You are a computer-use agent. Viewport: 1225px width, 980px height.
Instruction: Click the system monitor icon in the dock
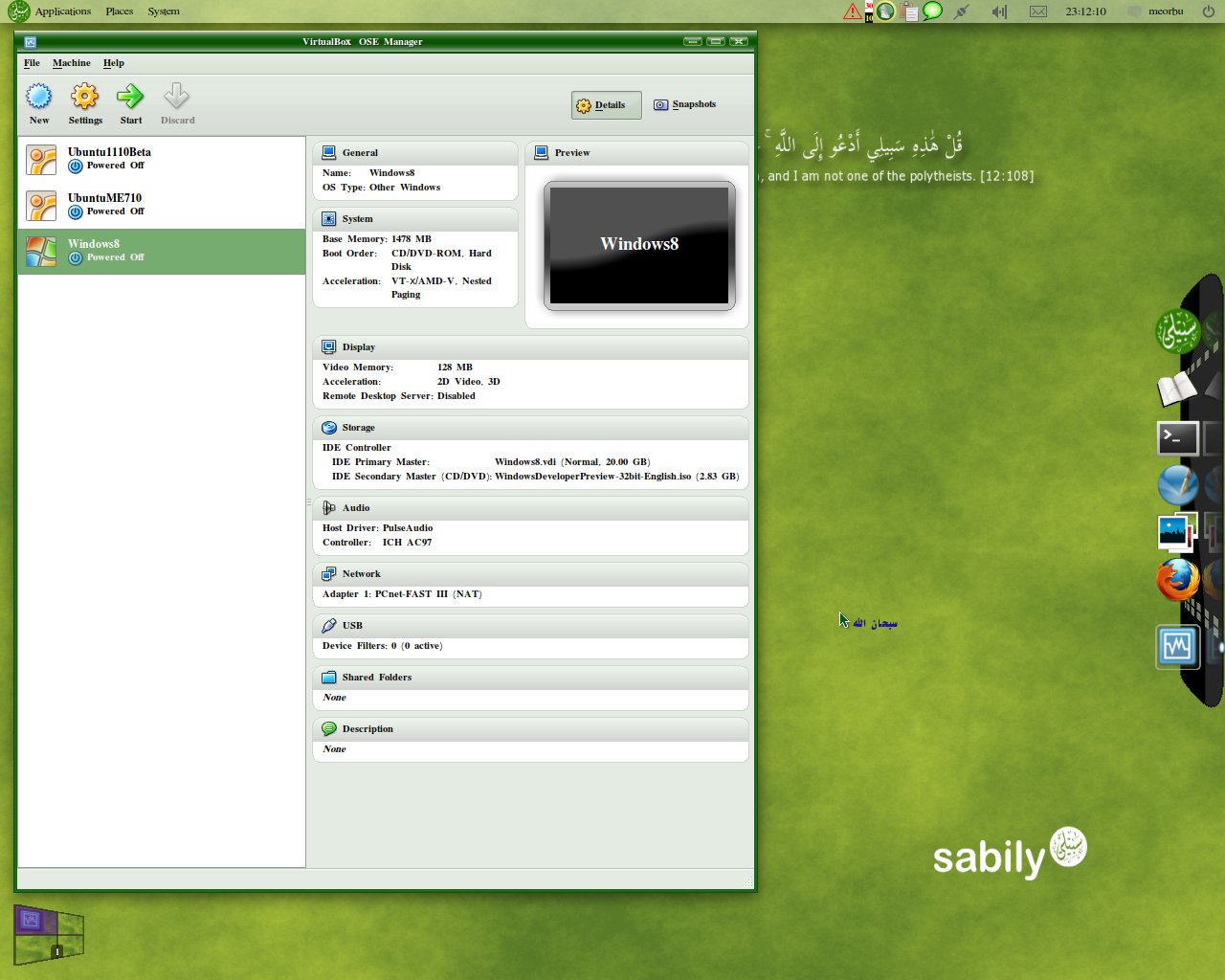1176,646
